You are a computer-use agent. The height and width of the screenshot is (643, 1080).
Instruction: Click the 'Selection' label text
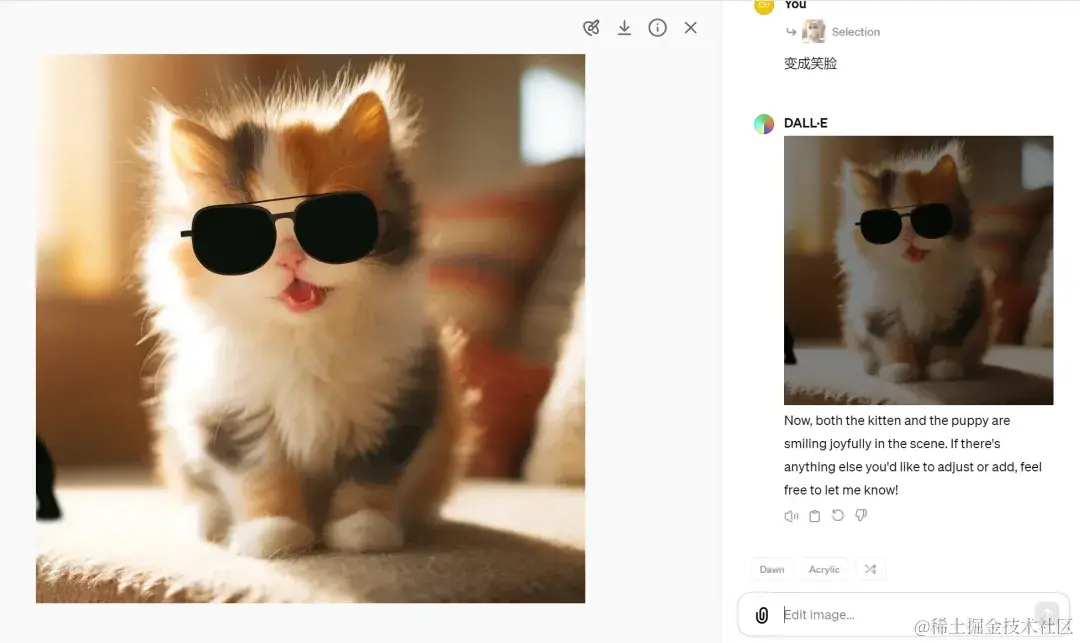855,32
